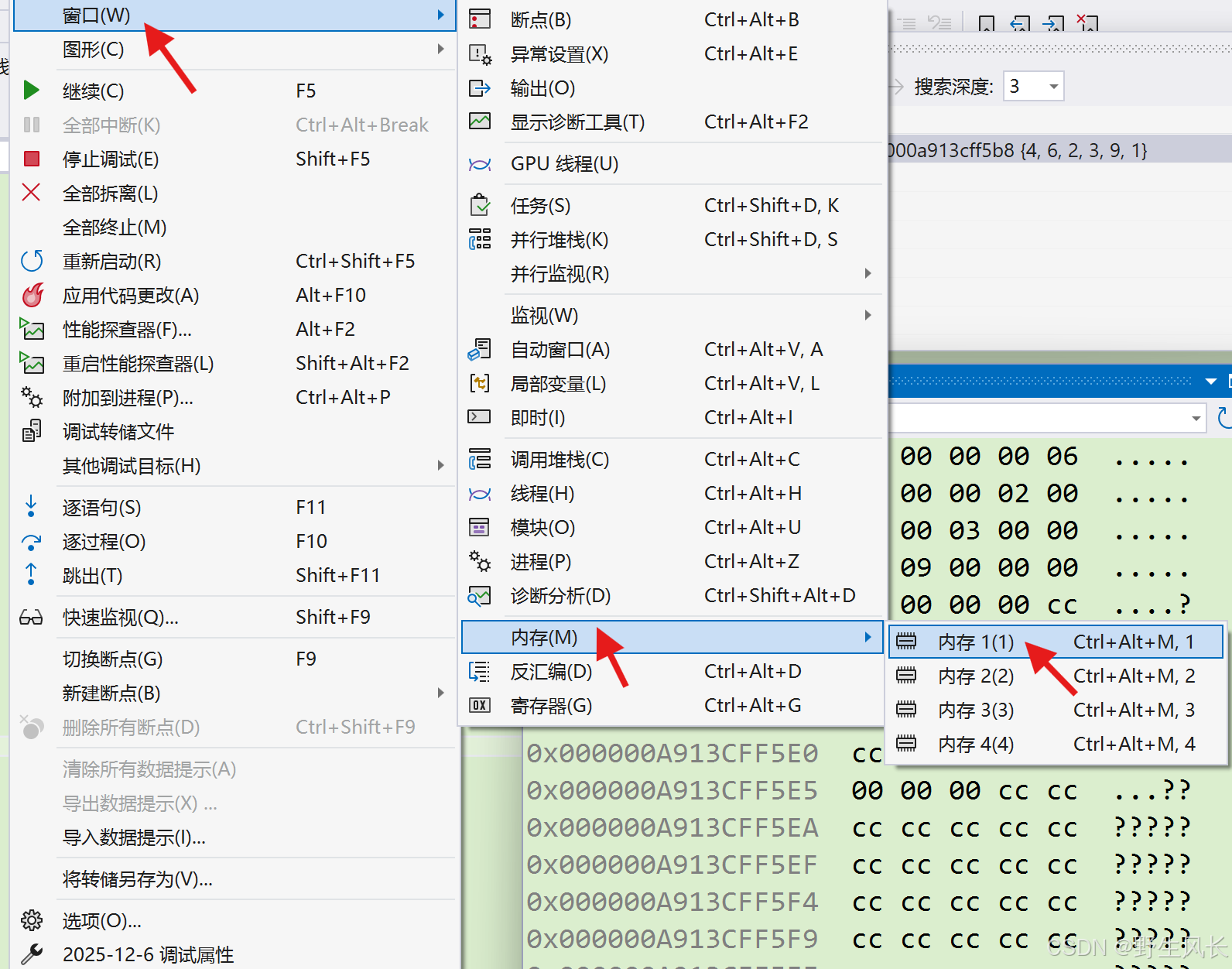
Task: Click the flame icon for Apply Code Changes
Action: point(33,295)
